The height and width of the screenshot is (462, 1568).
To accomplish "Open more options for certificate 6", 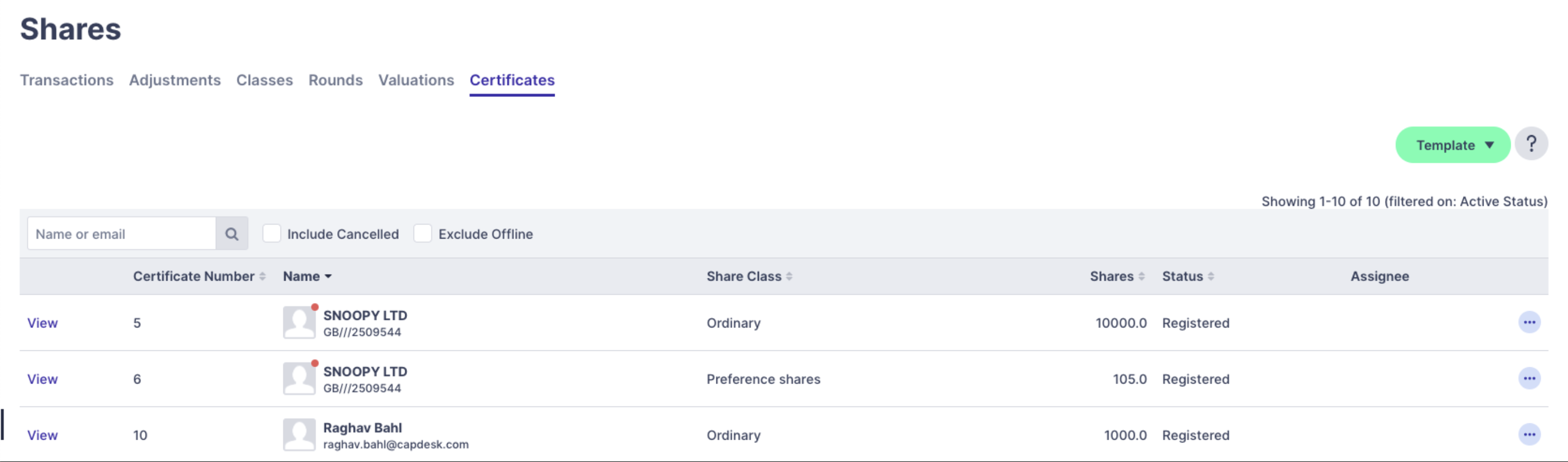I will [1529, 379].
